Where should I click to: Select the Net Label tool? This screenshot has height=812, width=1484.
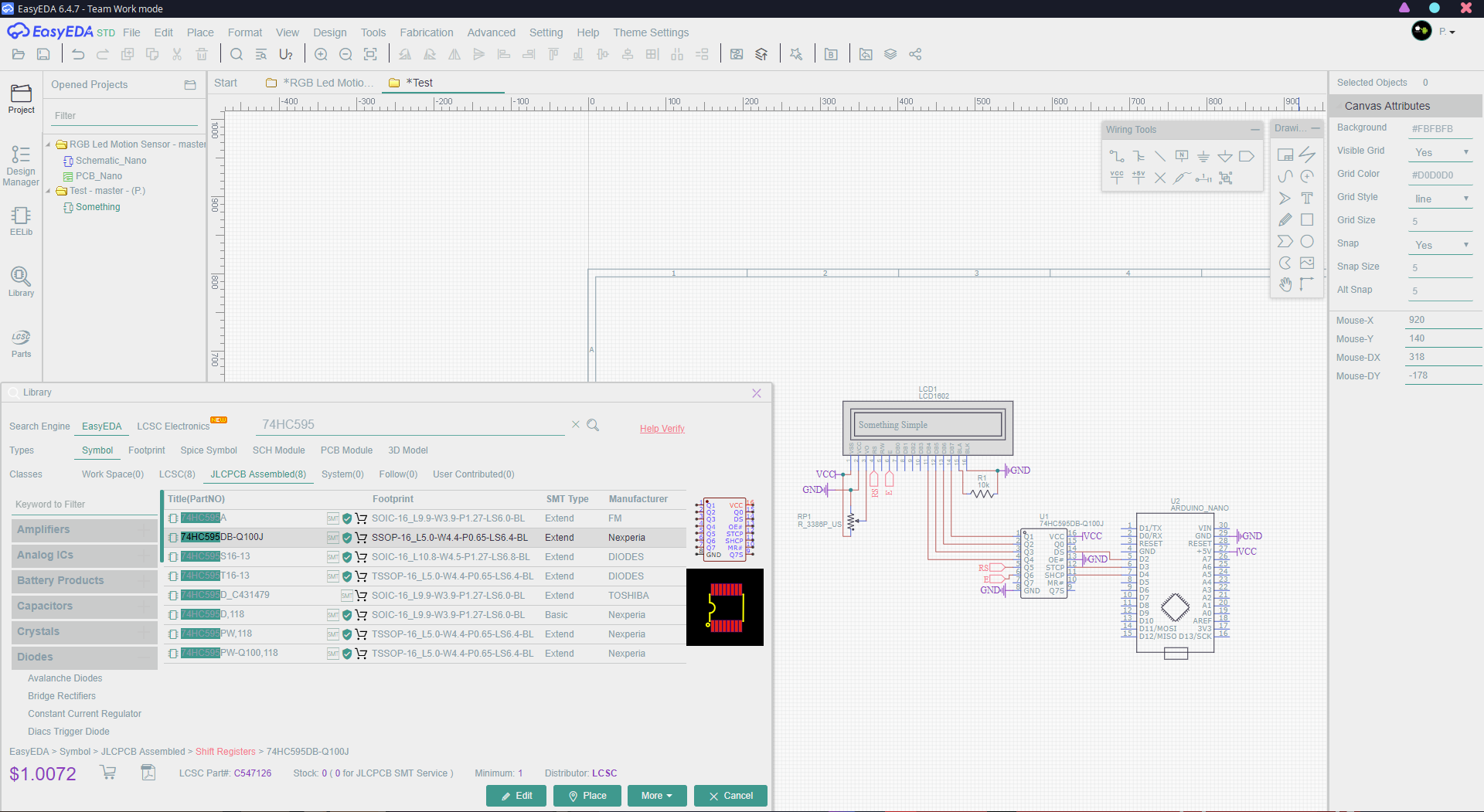pyautogui.click(x=1182, y=156)
